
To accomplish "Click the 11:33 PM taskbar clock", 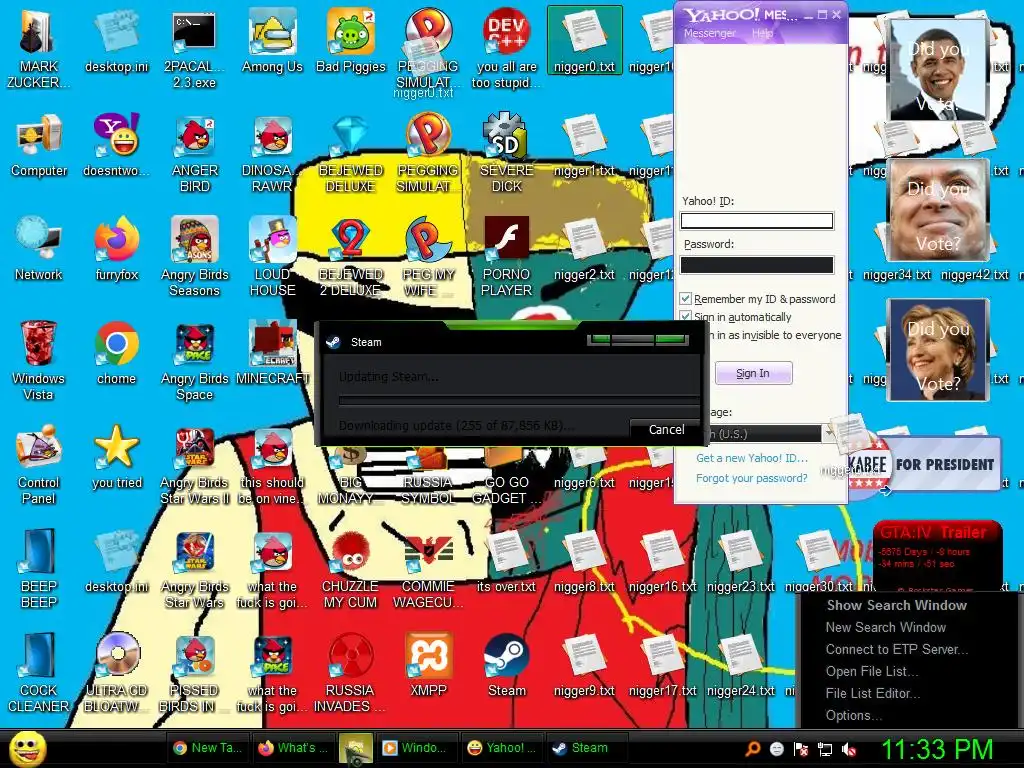I will point(937,749).
